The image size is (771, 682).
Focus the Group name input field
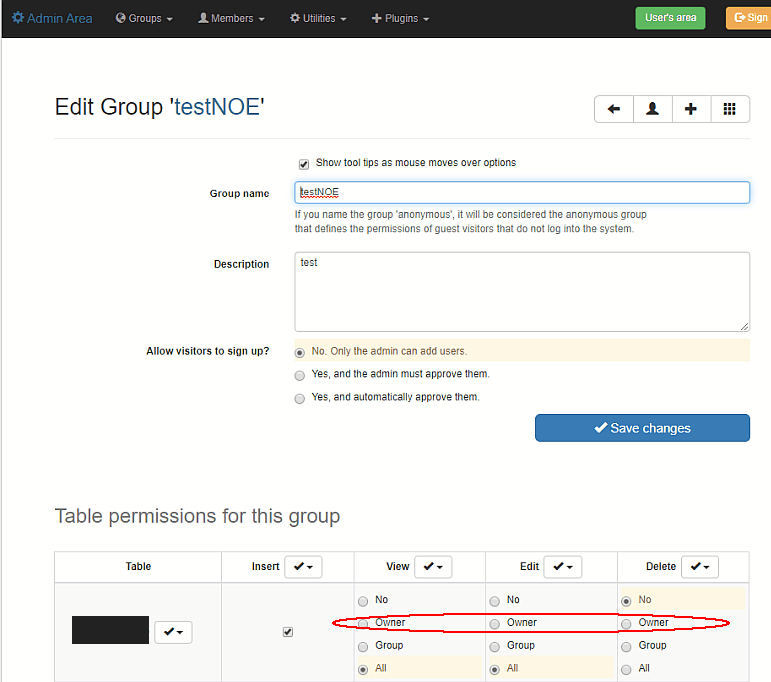(x=522, y=192)
